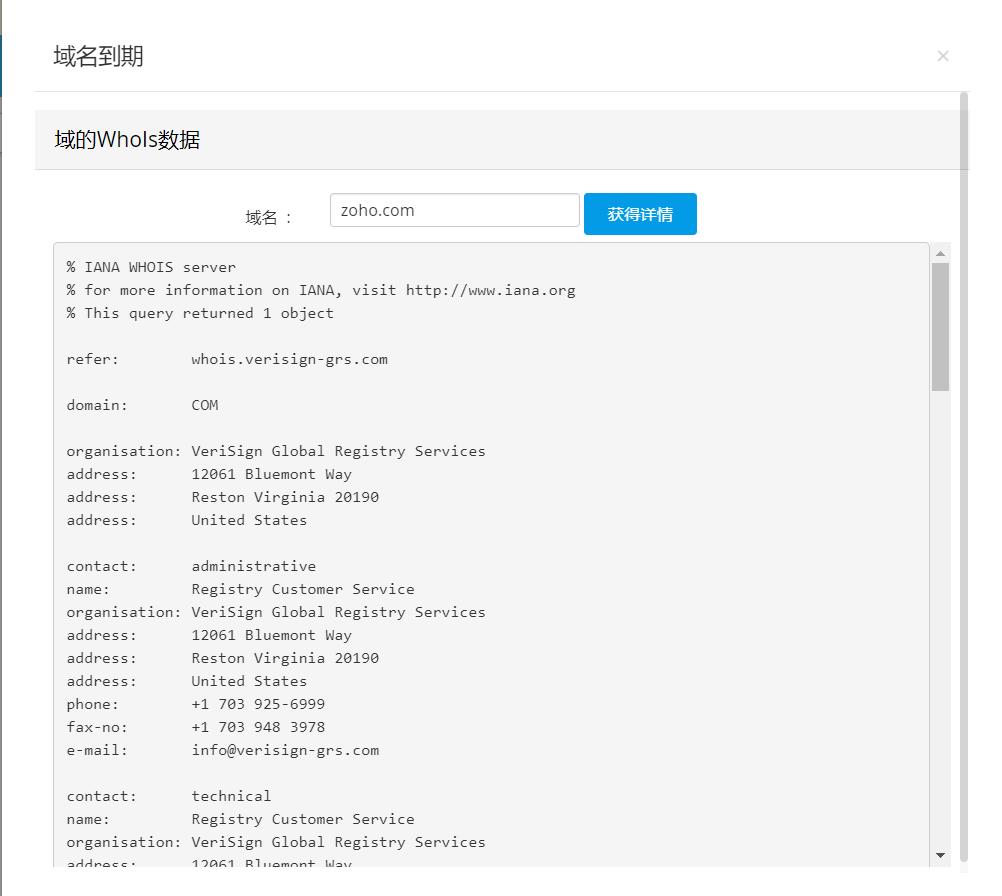Click the domain value COM
This screenshot has width=1002, height=896.
(204, 405)
